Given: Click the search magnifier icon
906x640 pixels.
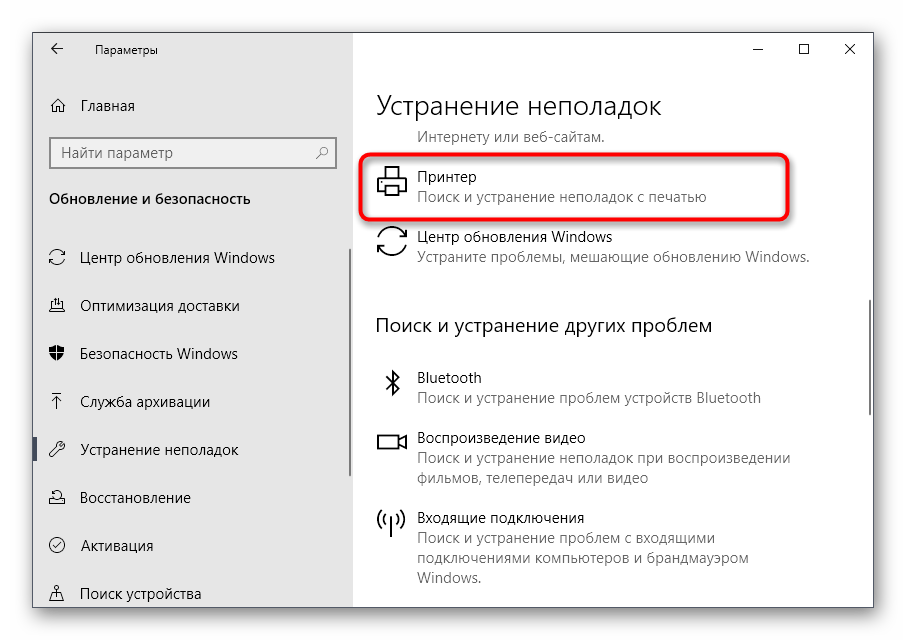Looking at the screenshot, I should point(322,153).
